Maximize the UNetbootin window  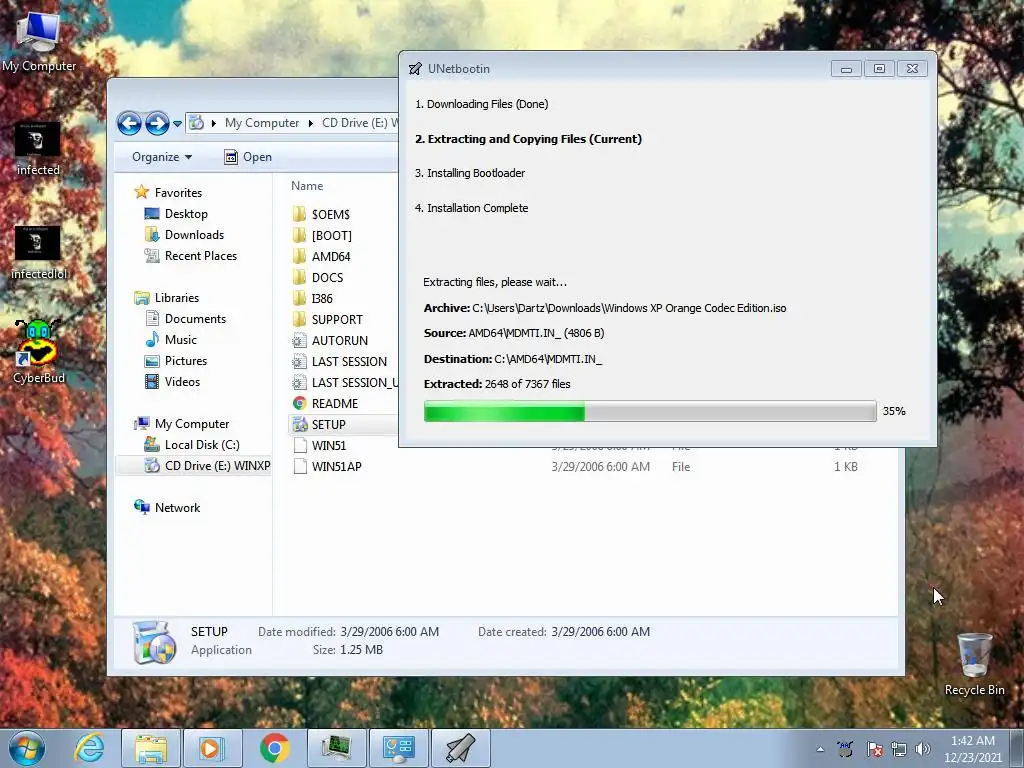point(879,69)
